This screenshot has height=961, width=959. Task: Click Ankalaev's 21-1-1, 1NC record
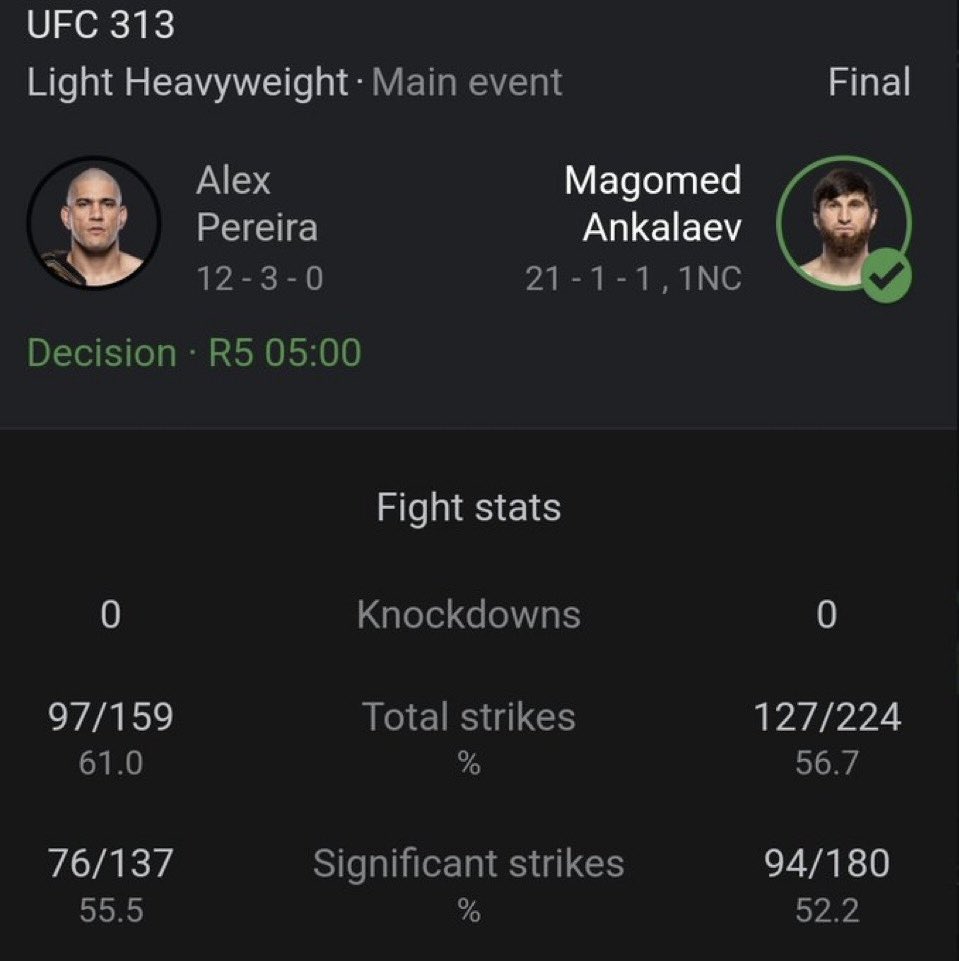point(633,277)
